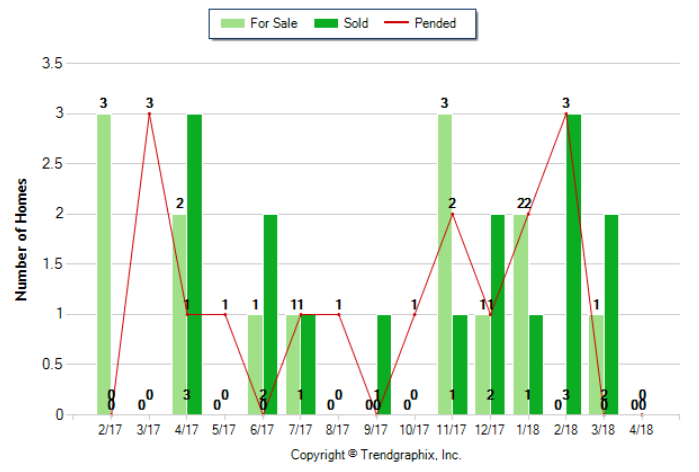Click the Pended peak point at 3/17
The width and height of the screenshot is (699, 472).
click(x=149, y=114)
